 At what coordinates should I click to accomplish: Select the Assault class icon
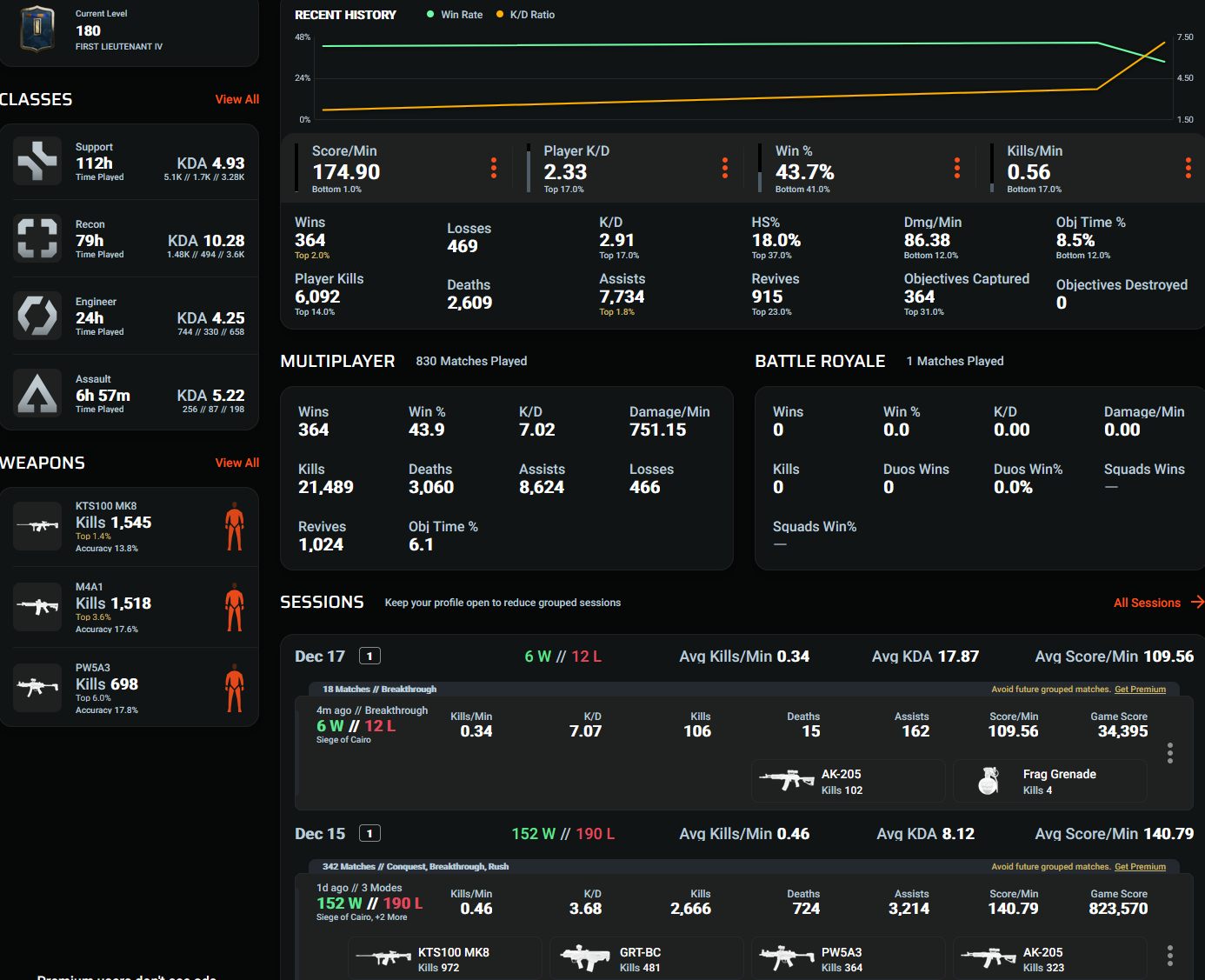pos(37,393)
